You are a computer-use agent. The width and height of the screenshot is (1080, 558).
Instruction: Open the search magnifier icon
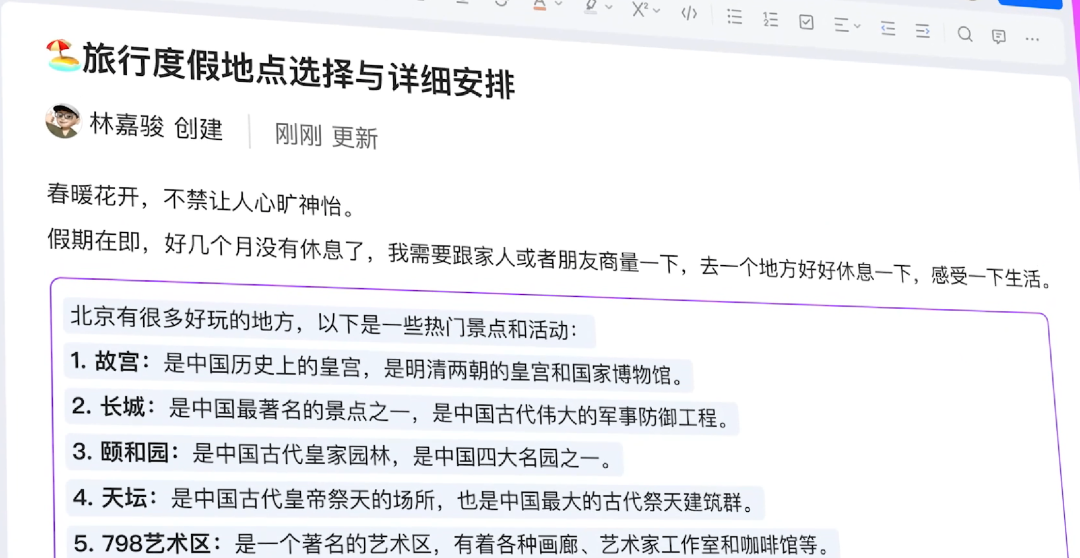click(x=965, y=34)
